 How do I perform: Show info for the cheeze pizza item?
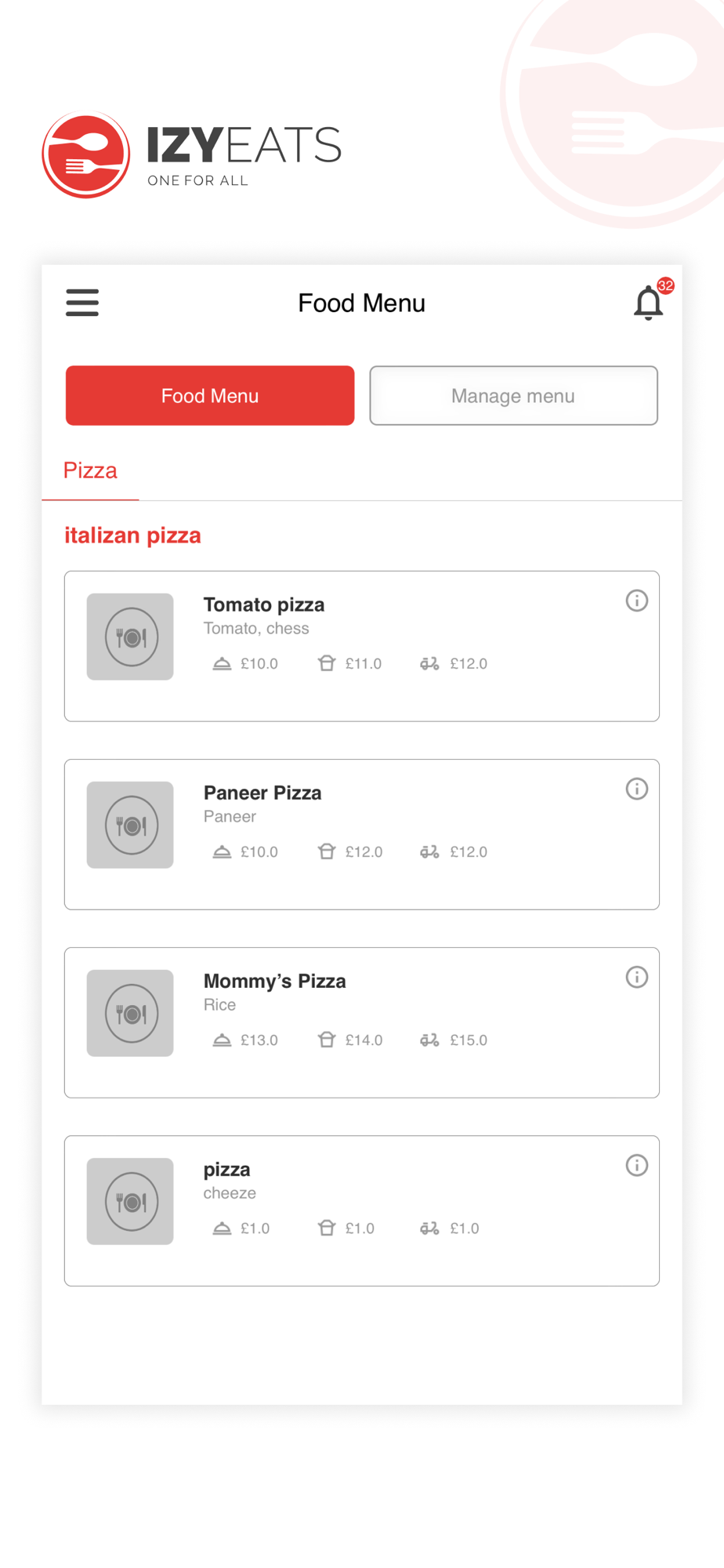tap(636, 1165)
